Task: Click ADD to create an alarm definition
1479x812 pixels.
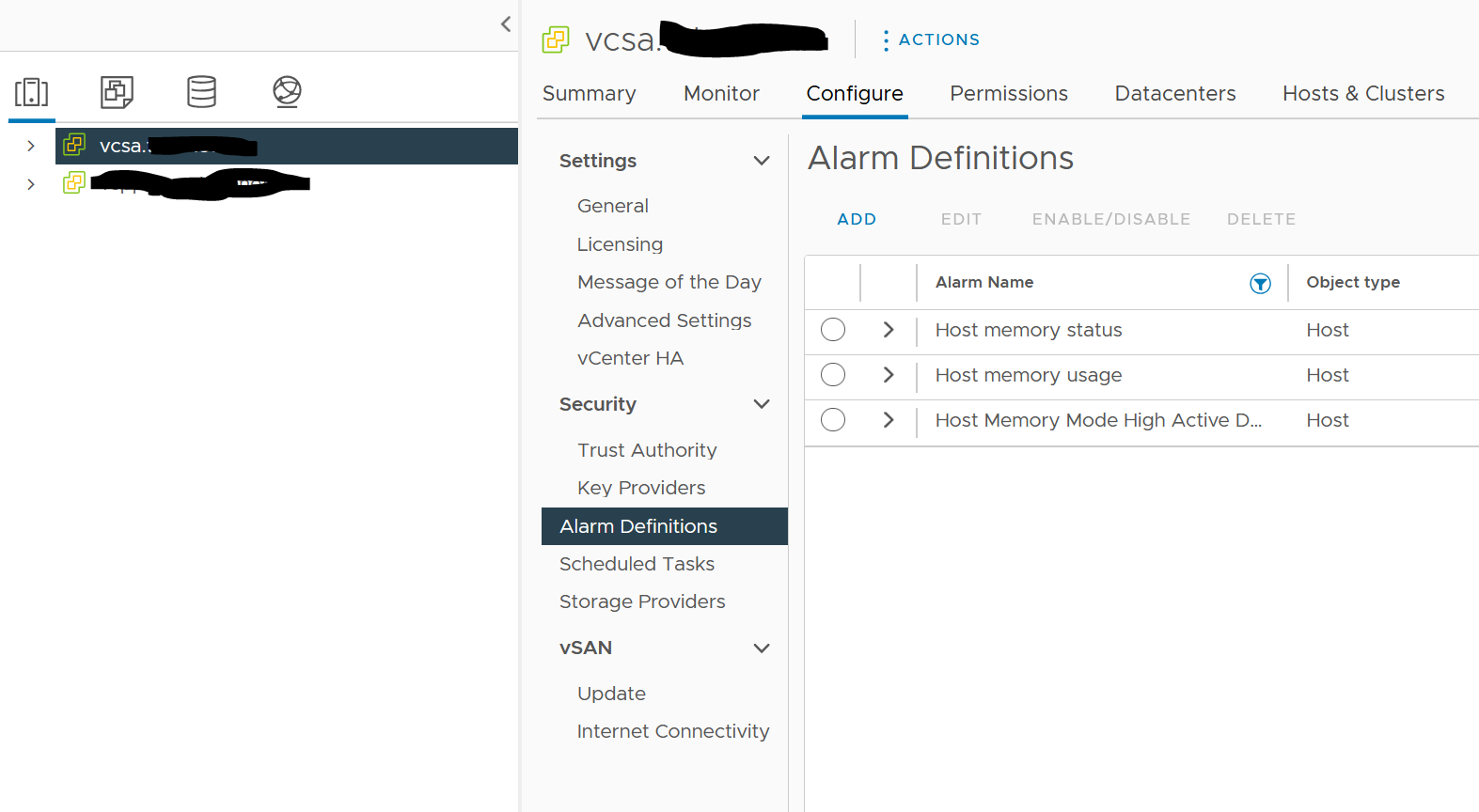Action: point(857,219)
